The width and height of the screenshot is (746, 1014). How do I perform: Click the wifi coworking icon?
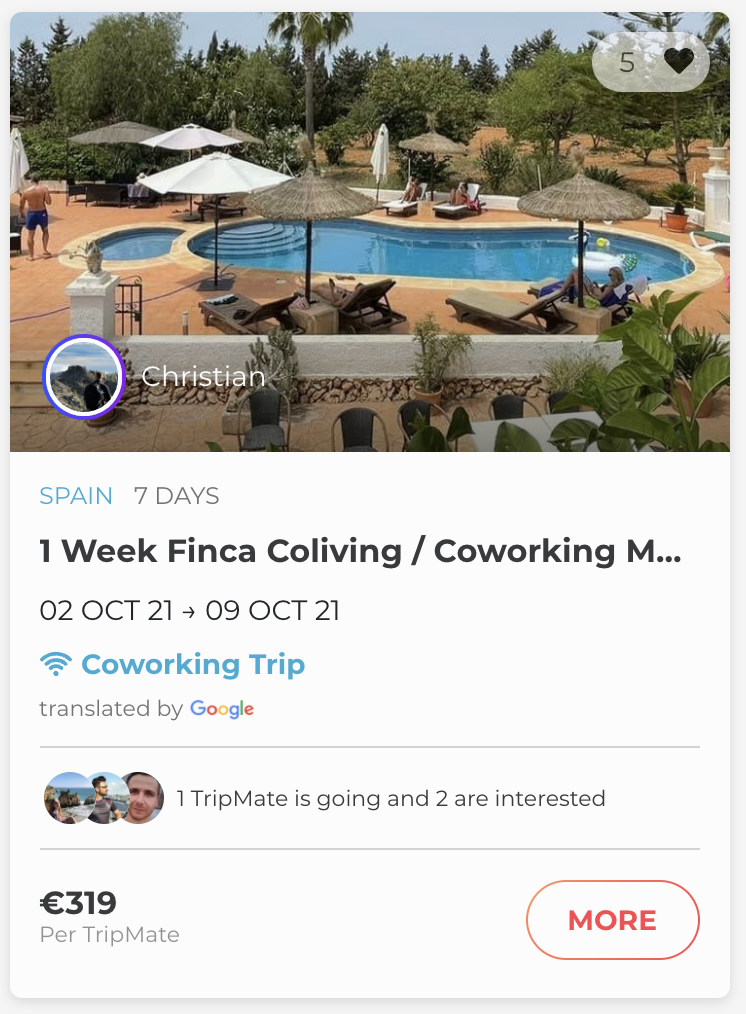click(56, 664)
